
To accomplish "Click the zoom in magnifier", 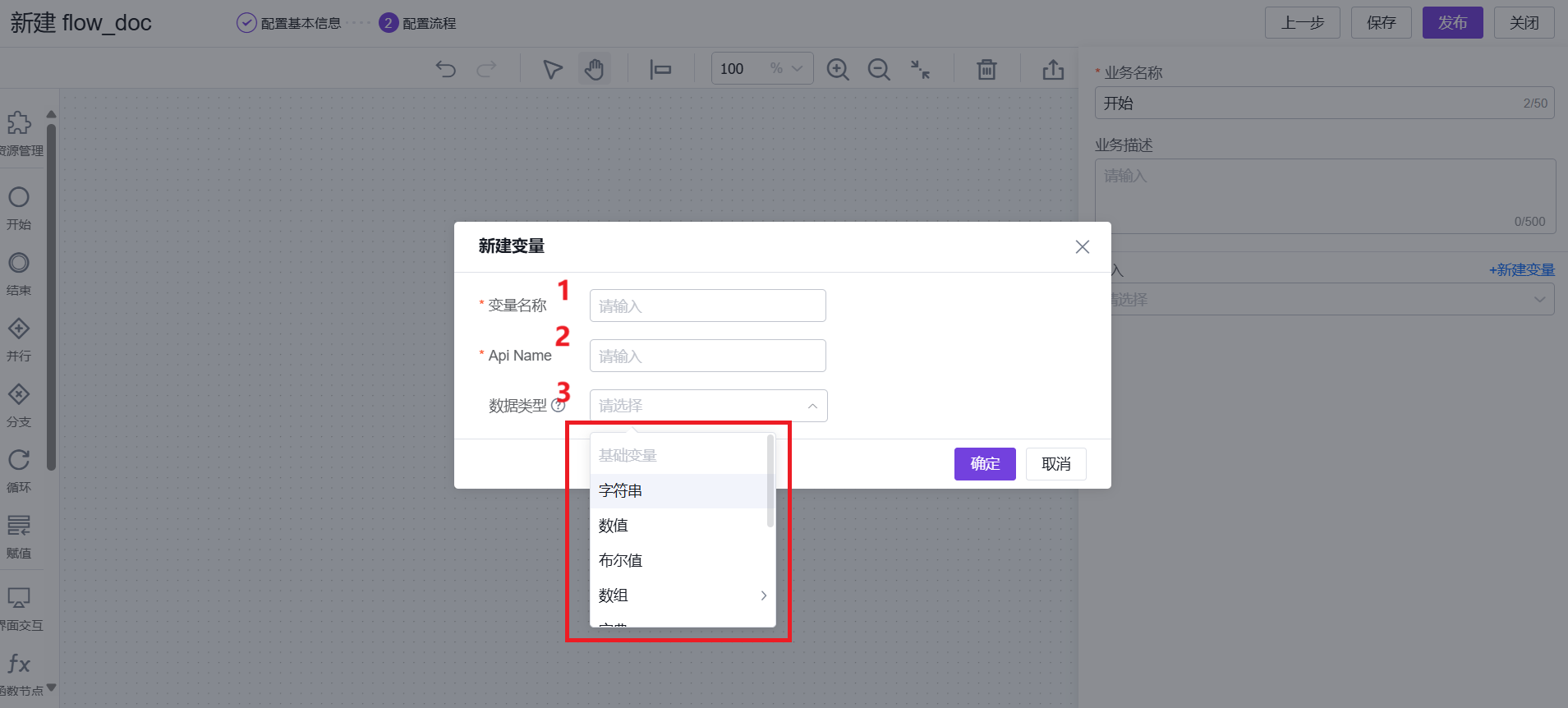I will click(837, 69).
